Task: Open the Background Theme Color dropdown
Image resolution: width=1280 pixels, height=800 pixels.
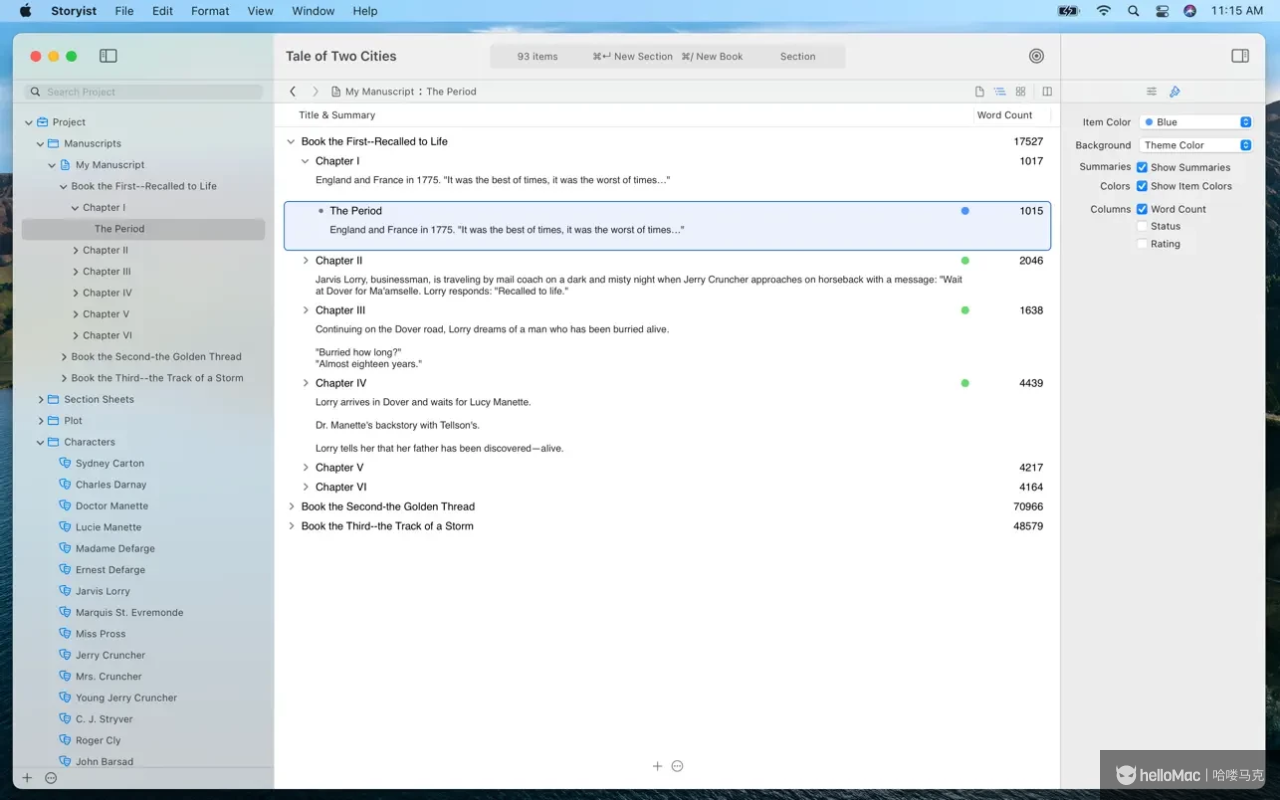Action: pyautogui.click(x=1196, y=145)
